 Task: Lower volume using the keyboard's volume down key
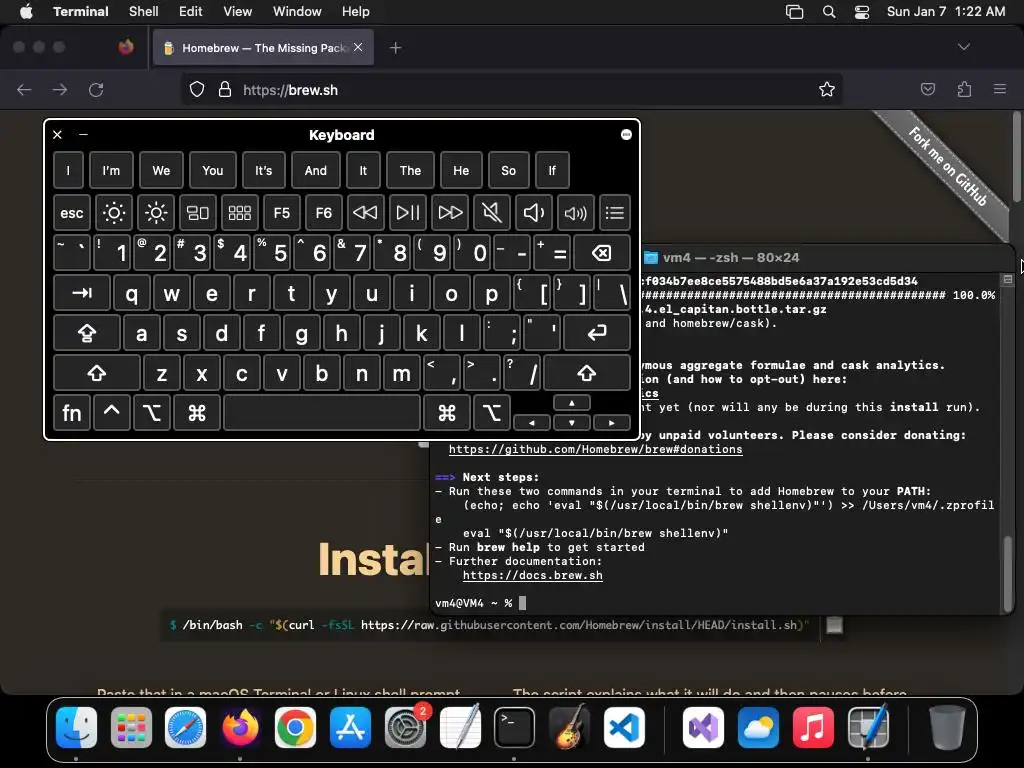click(x=534, y=213)
